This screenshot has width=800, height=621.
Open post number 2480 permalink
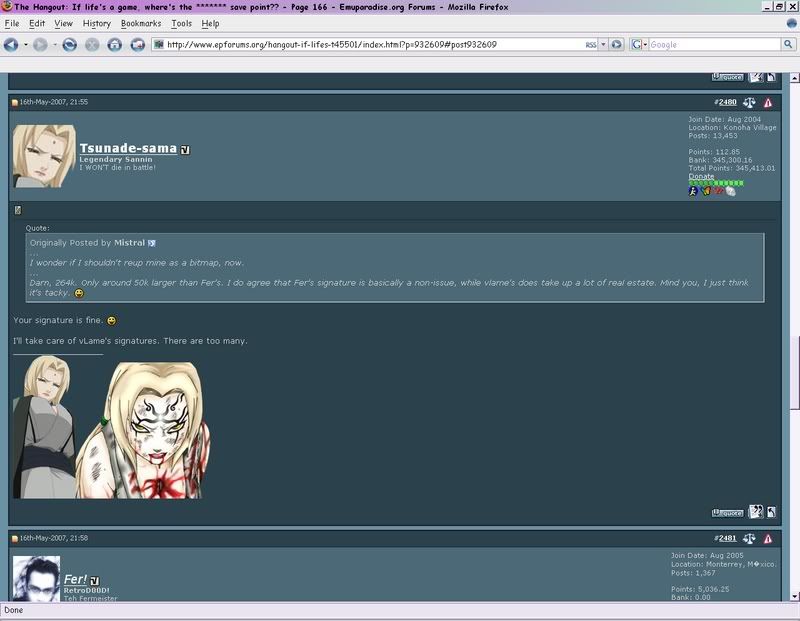[x=728, y=102]
